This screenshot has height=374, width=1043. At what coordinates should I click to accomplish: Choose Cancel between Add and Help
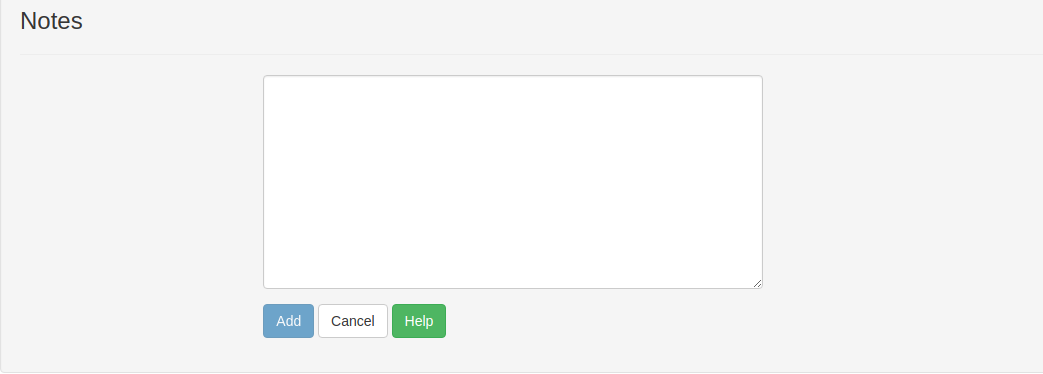coord(353,321)
